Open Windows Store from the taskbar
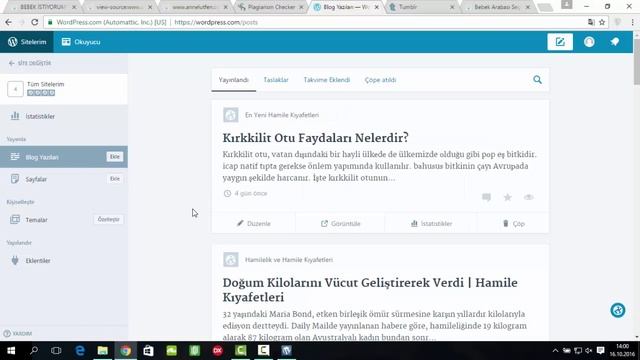 pos(148,351)
